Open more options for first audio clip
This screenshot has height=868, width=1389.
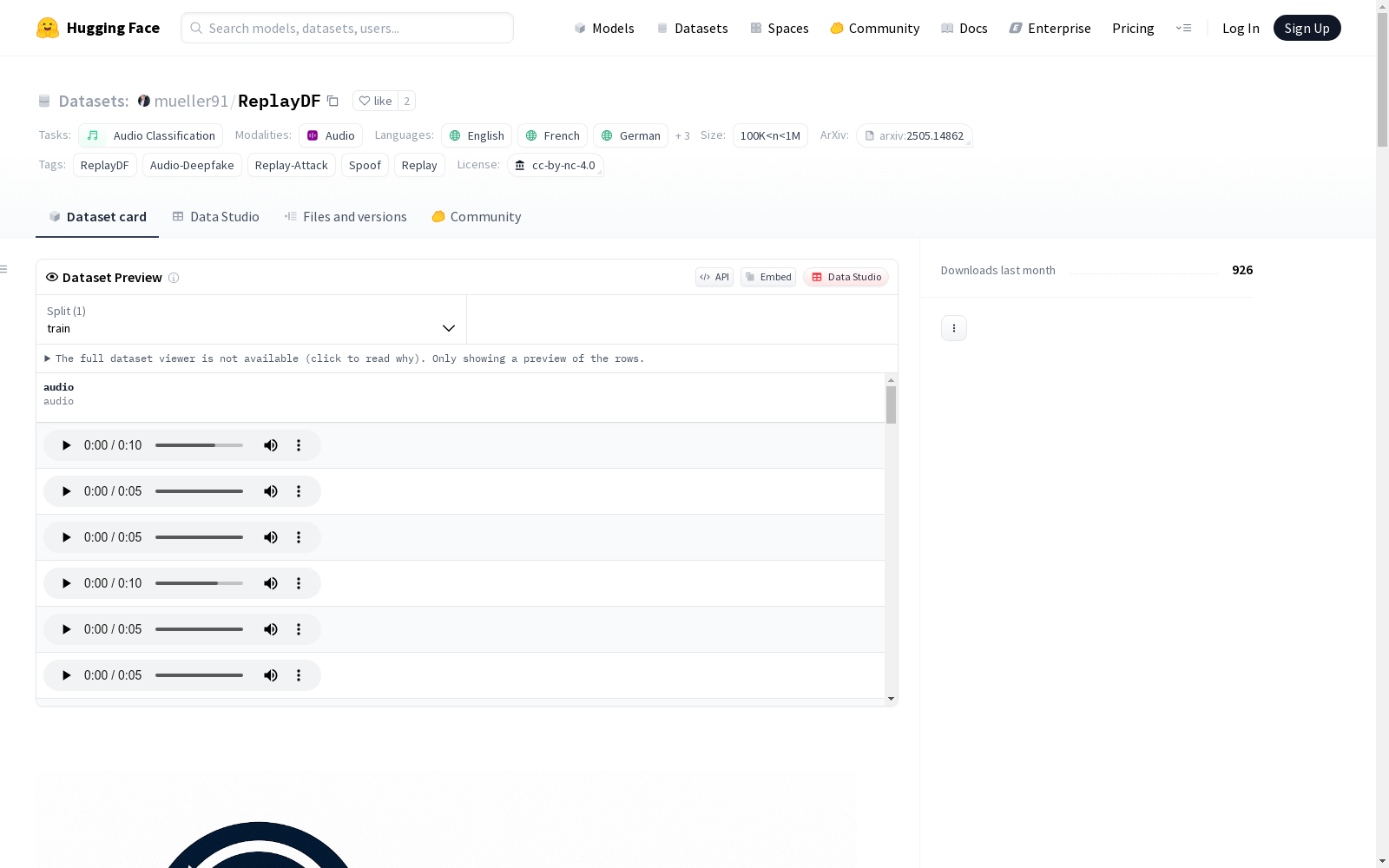(x=299, y=445)
